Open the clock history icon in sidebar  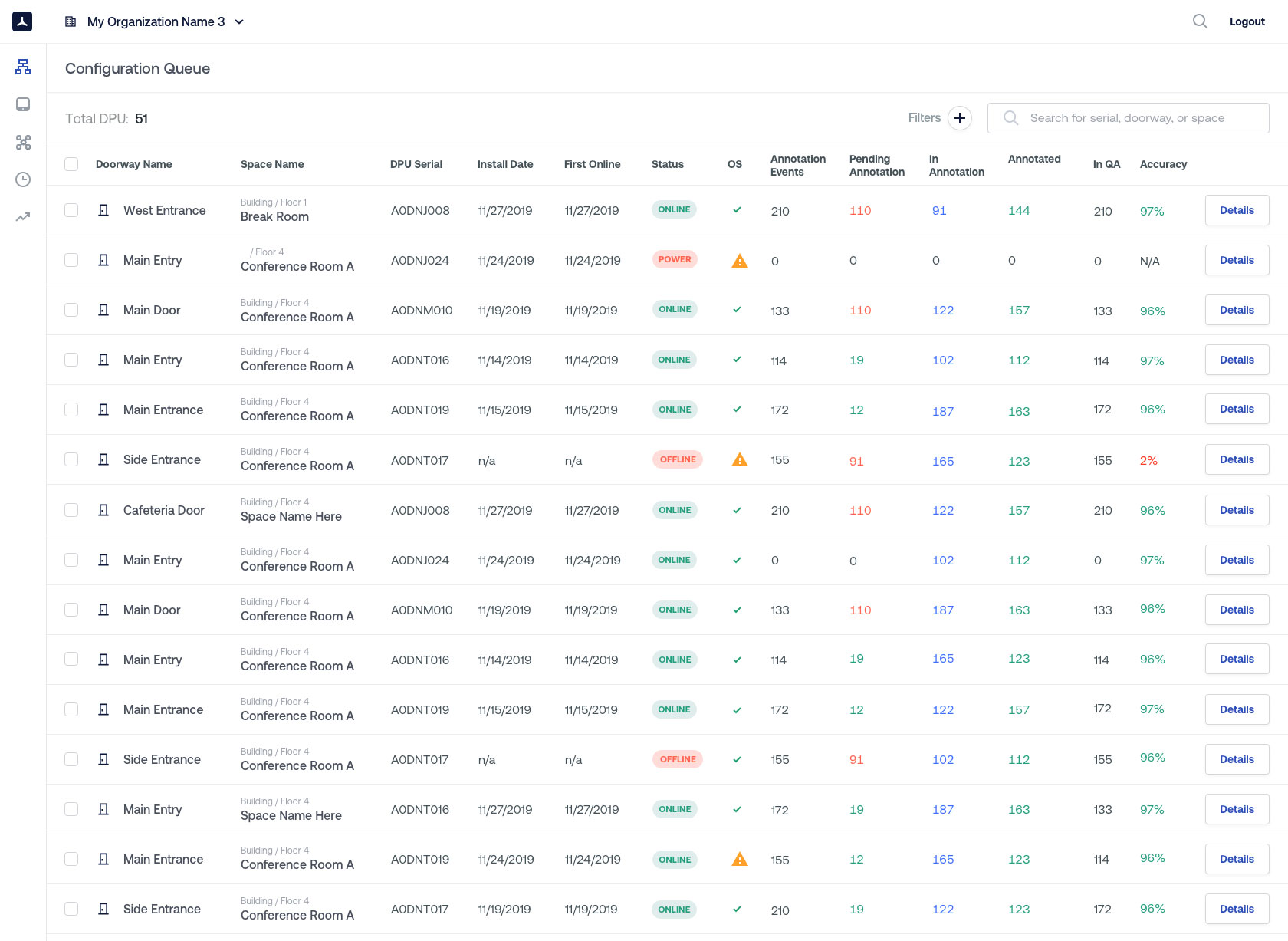23,179
